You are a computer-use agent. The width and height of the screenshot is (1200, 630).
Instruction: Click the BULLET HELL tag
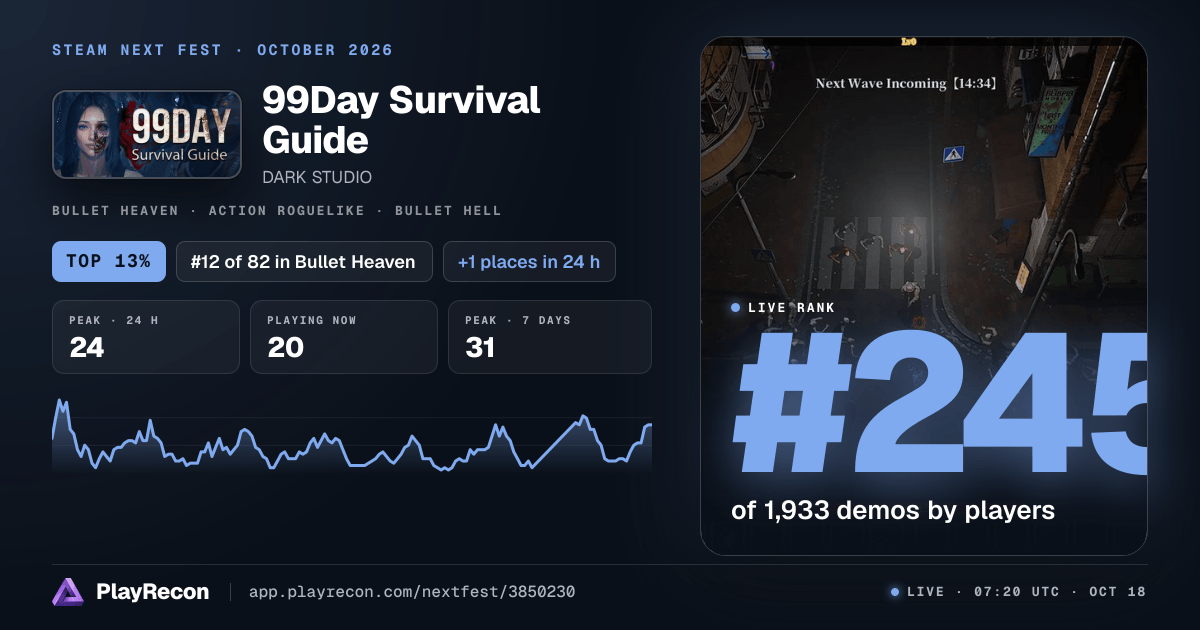click(x=448, y=211)
